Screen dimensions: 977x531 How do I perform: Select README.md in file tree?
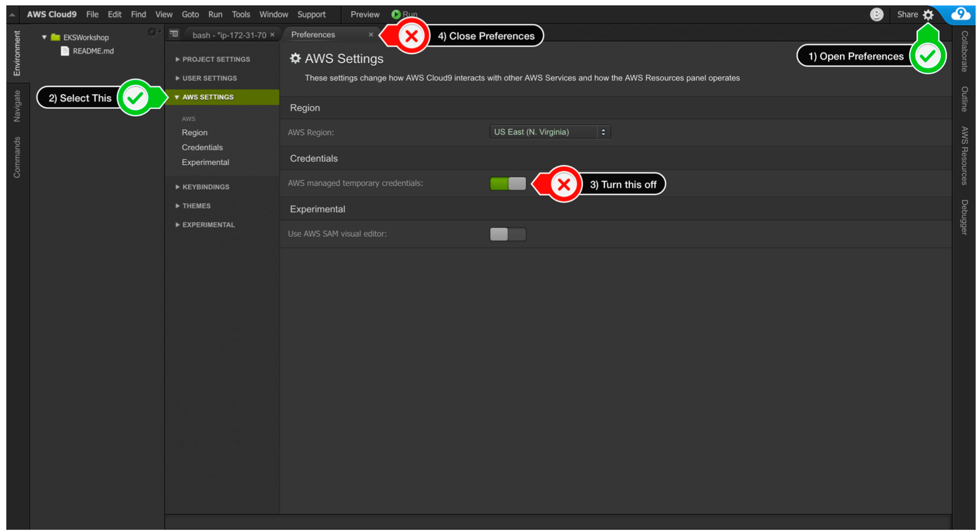93,51
